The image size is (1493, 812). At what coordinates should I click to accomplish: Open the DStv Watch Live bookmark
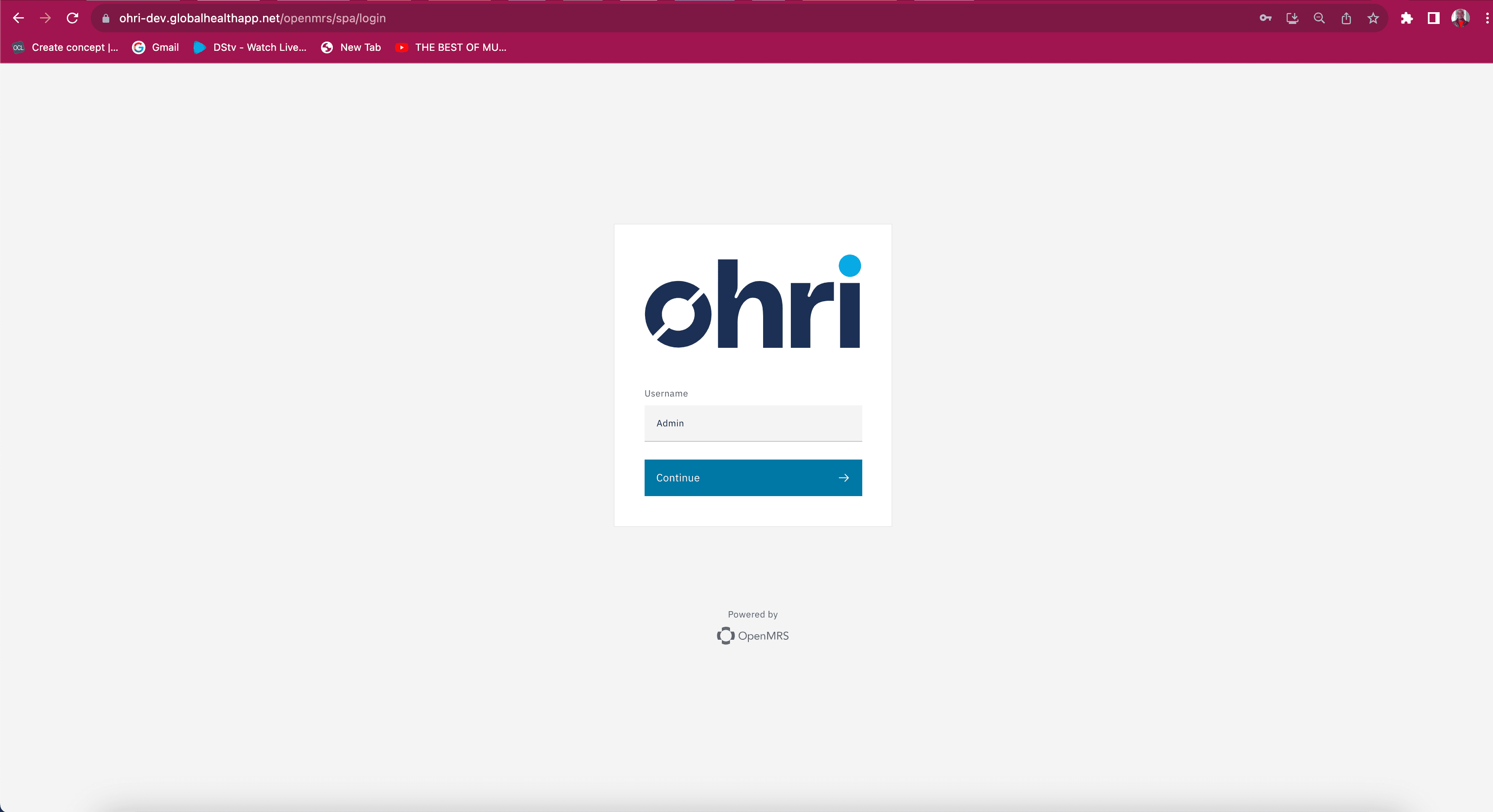(x=250, y=47)
